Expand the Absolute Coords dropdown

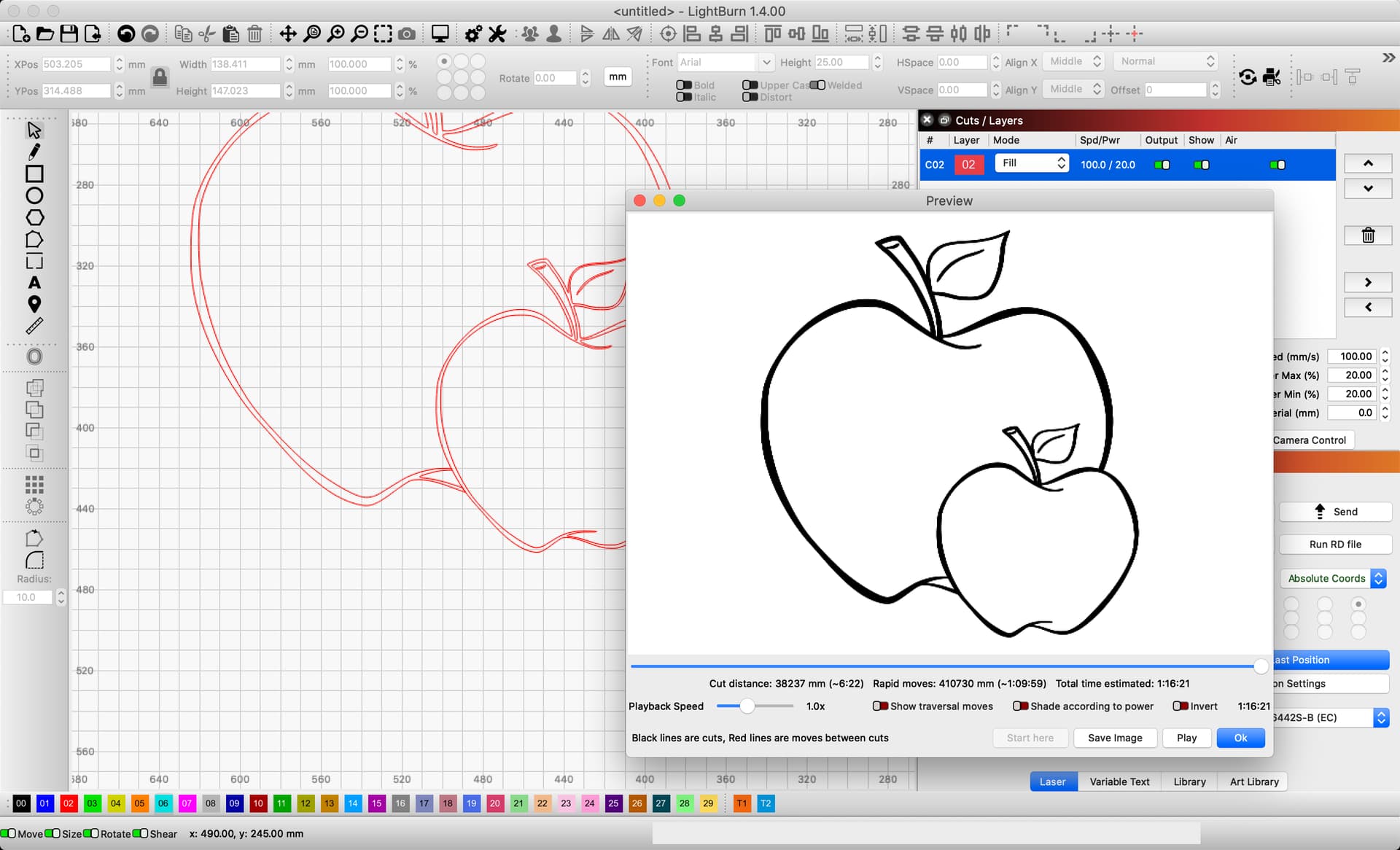pyautogui.click(x=1333, y=578)
